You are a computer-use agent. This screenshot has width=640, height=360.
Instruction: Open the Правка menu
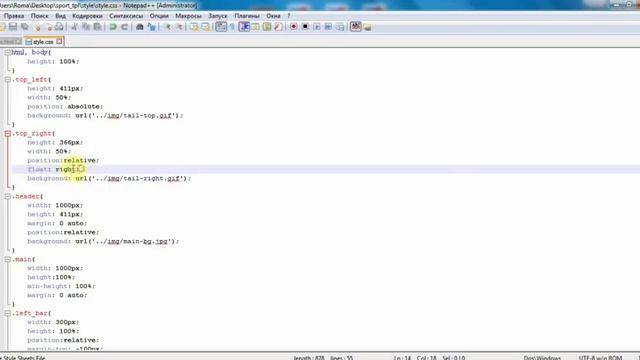point(13,16)
